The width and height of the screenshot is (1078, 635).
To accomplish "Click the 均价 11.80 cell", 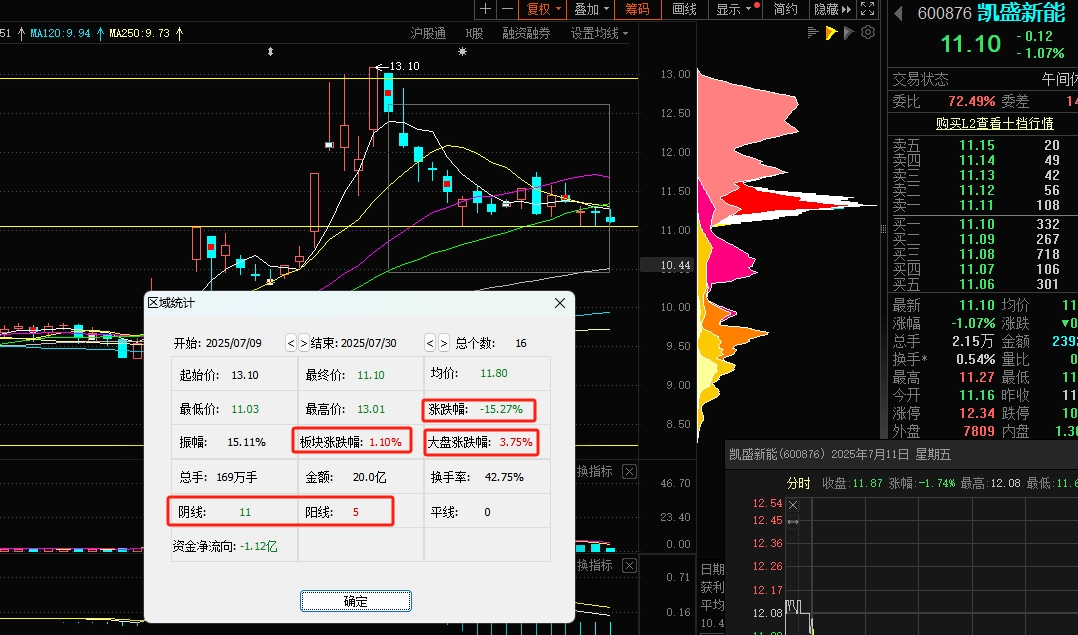I will [x=487, y=374].
